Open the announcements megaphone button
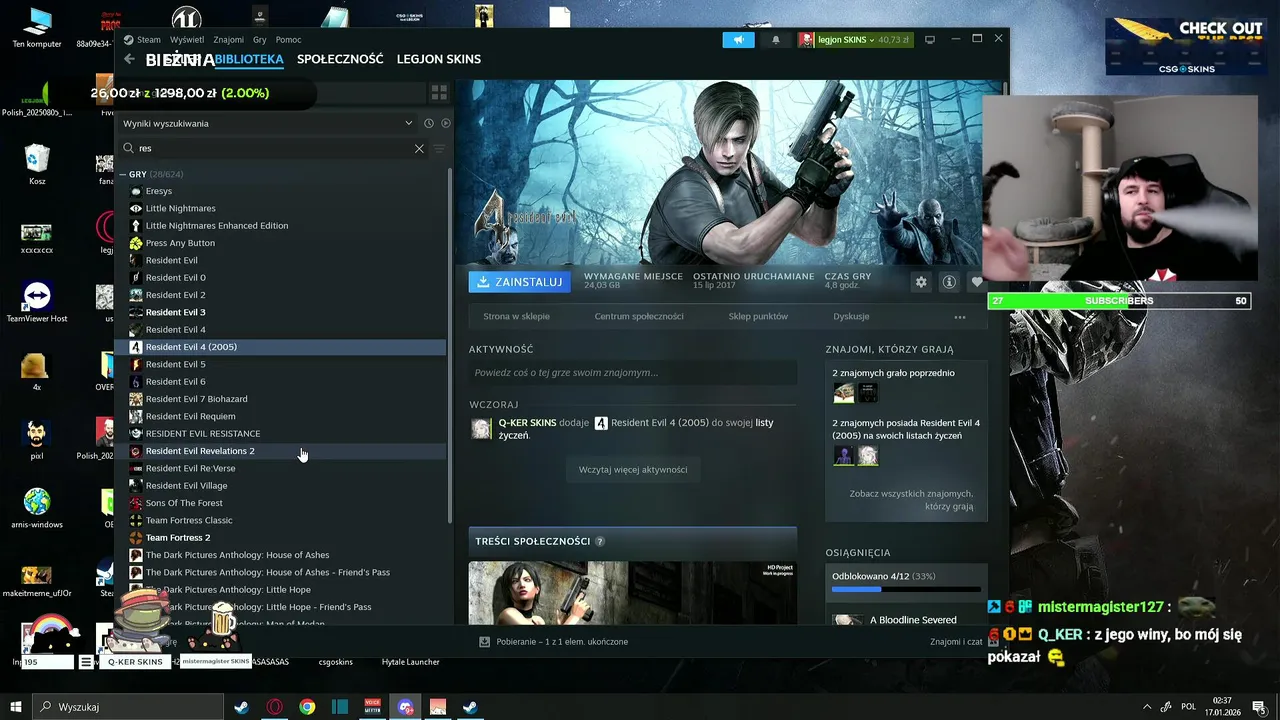 point(739,40)
